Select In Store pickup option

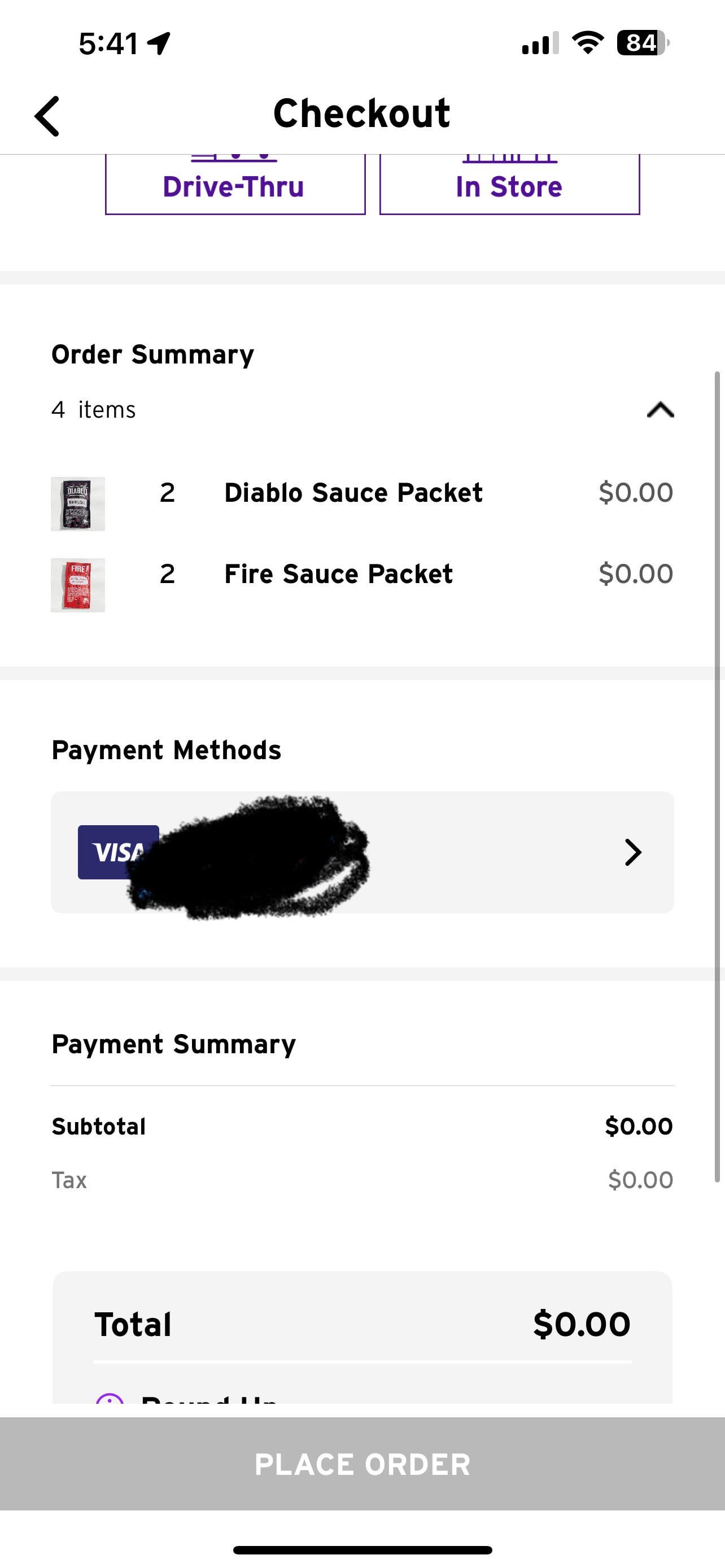pos(509,185)
